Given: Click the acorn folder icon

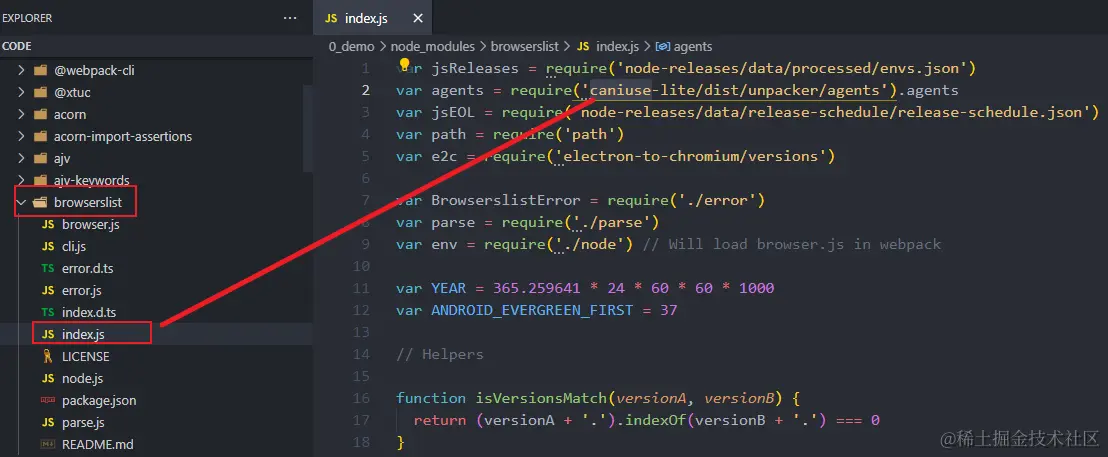Looking at the screenshot, I should point(40,114).
